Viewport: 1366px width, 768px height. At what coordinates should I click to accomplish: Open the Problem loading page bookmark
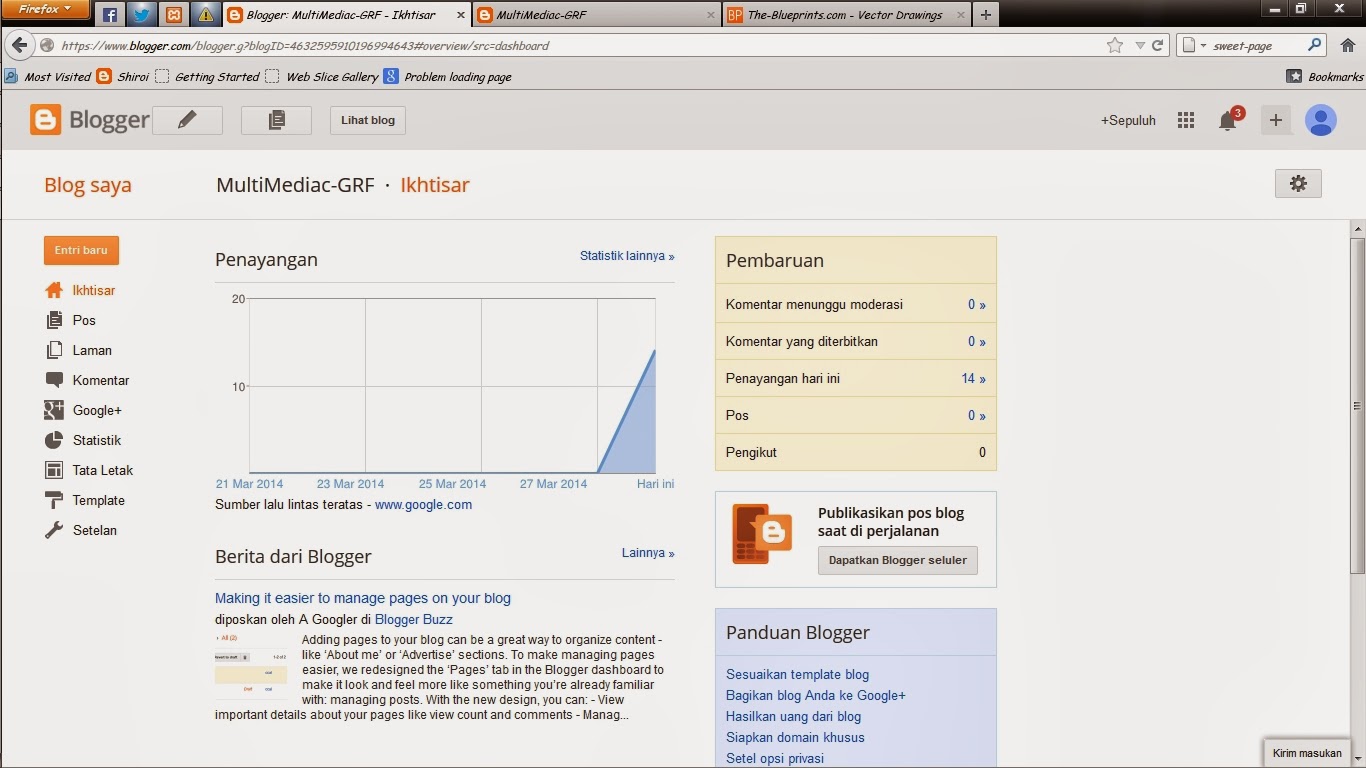(448, 77)
